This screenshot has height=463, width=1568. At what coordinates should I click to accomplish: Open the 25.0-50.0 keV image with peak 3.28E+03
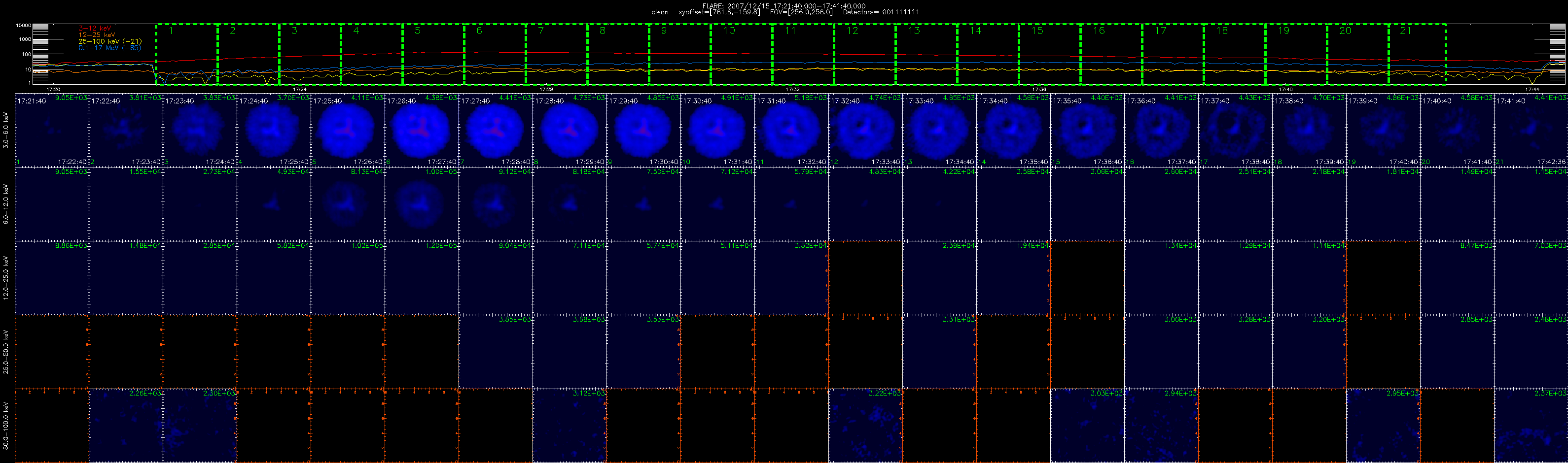(1235, 352)
